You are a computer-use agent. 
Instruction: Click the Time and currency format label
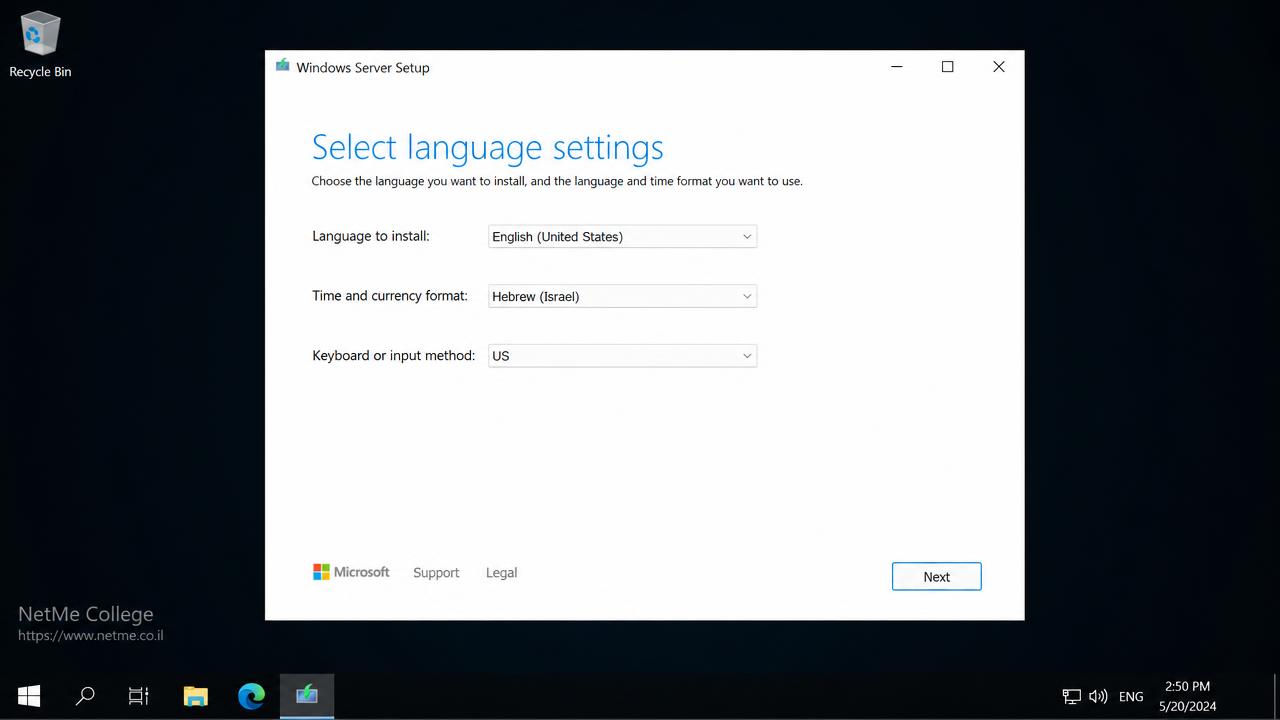390,296
